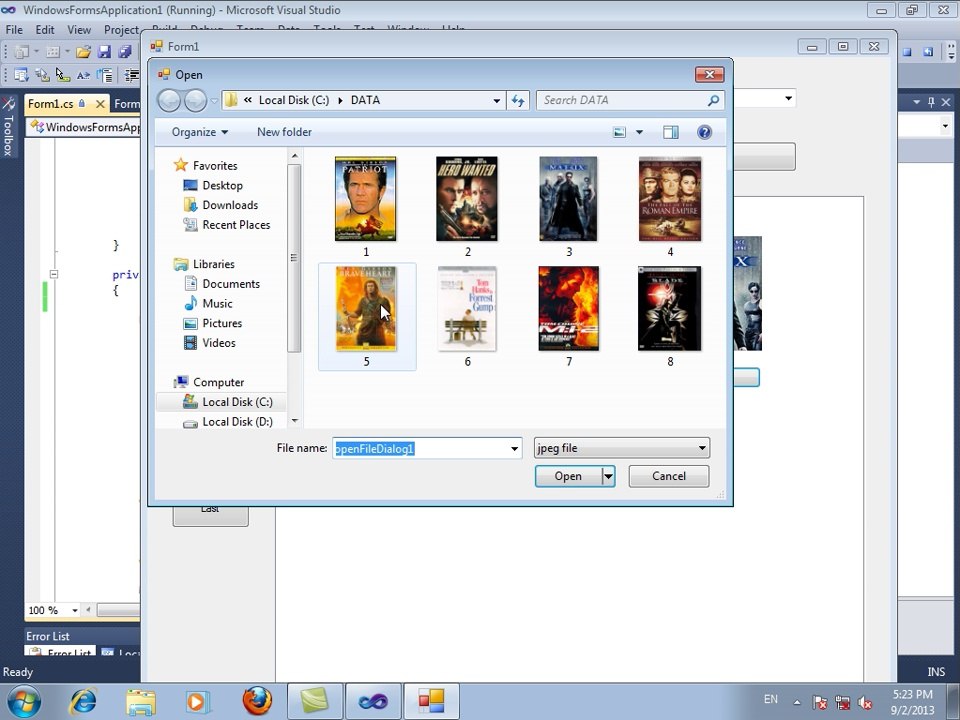
Task: Select thumbnail 3, the Matrix poster
Action: [x=568, y=199]
